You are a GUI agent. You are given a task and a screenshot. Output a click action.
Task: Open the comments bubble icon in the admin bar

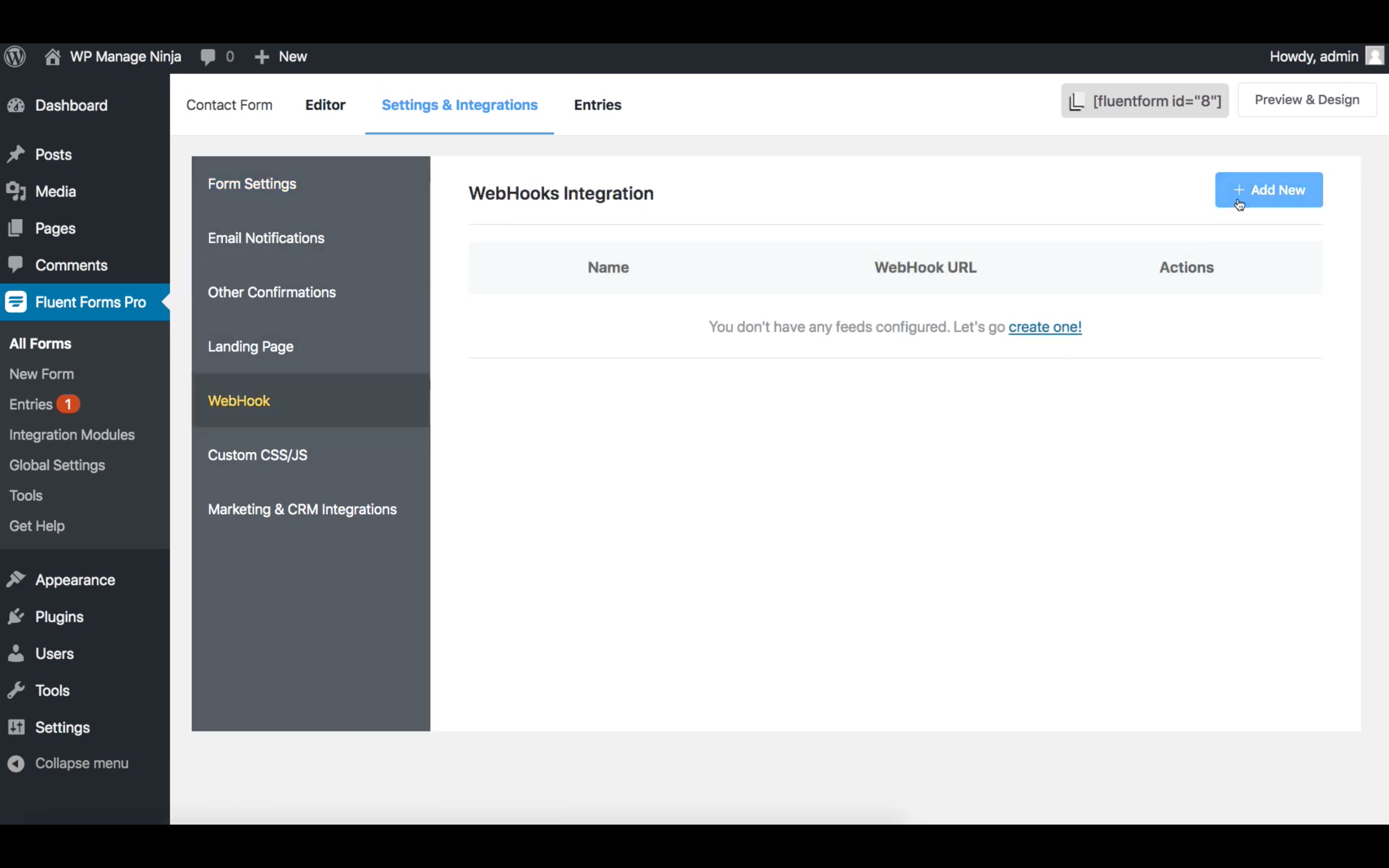[208, 56]
